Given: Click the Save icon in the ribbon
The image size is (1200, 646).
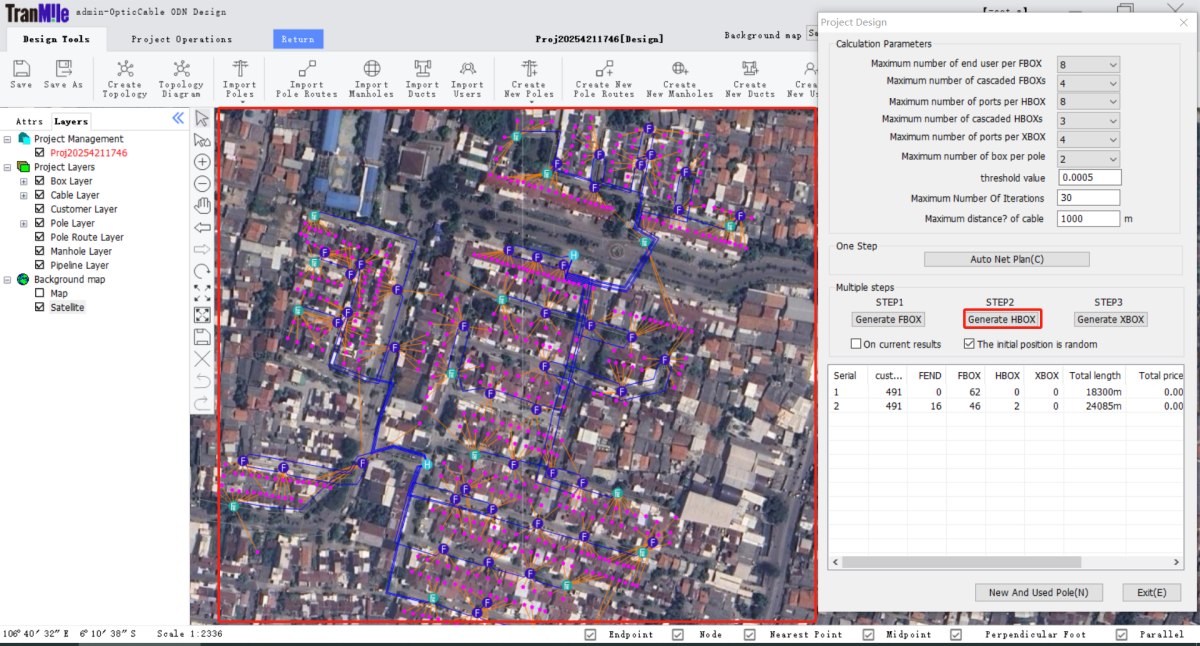Looking at the screenshot, I should point(21,69).
